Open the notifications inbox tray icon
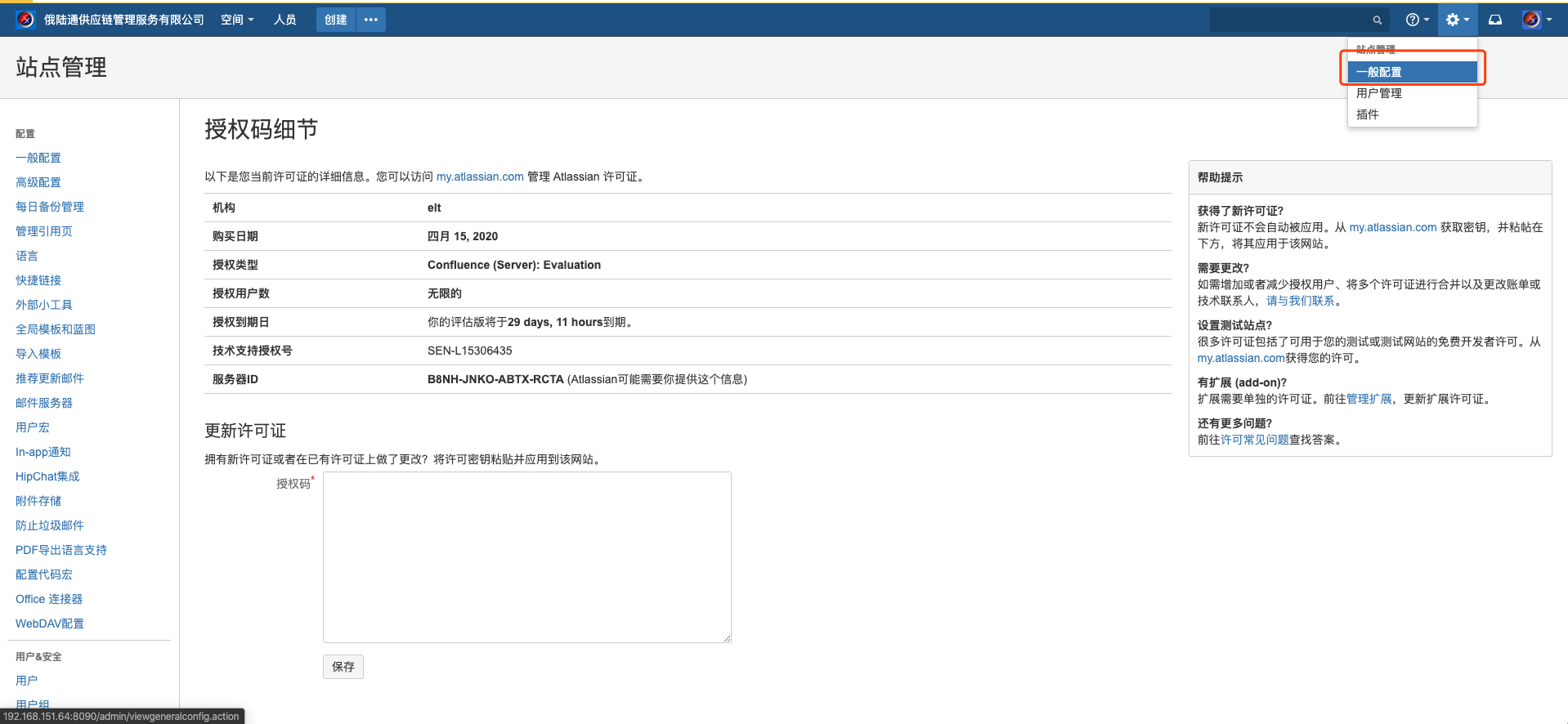 coord(1495,20)
